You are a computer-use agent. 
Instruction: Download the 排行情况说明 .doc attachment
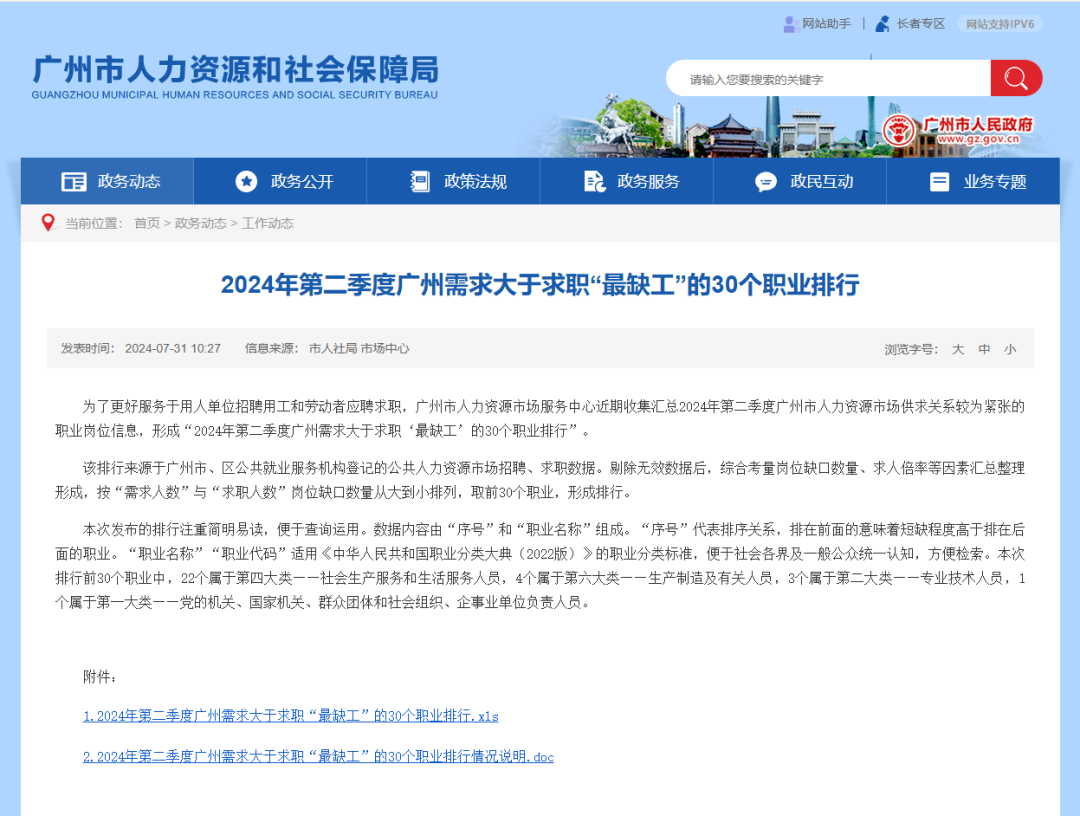click(x=318, y=757)
